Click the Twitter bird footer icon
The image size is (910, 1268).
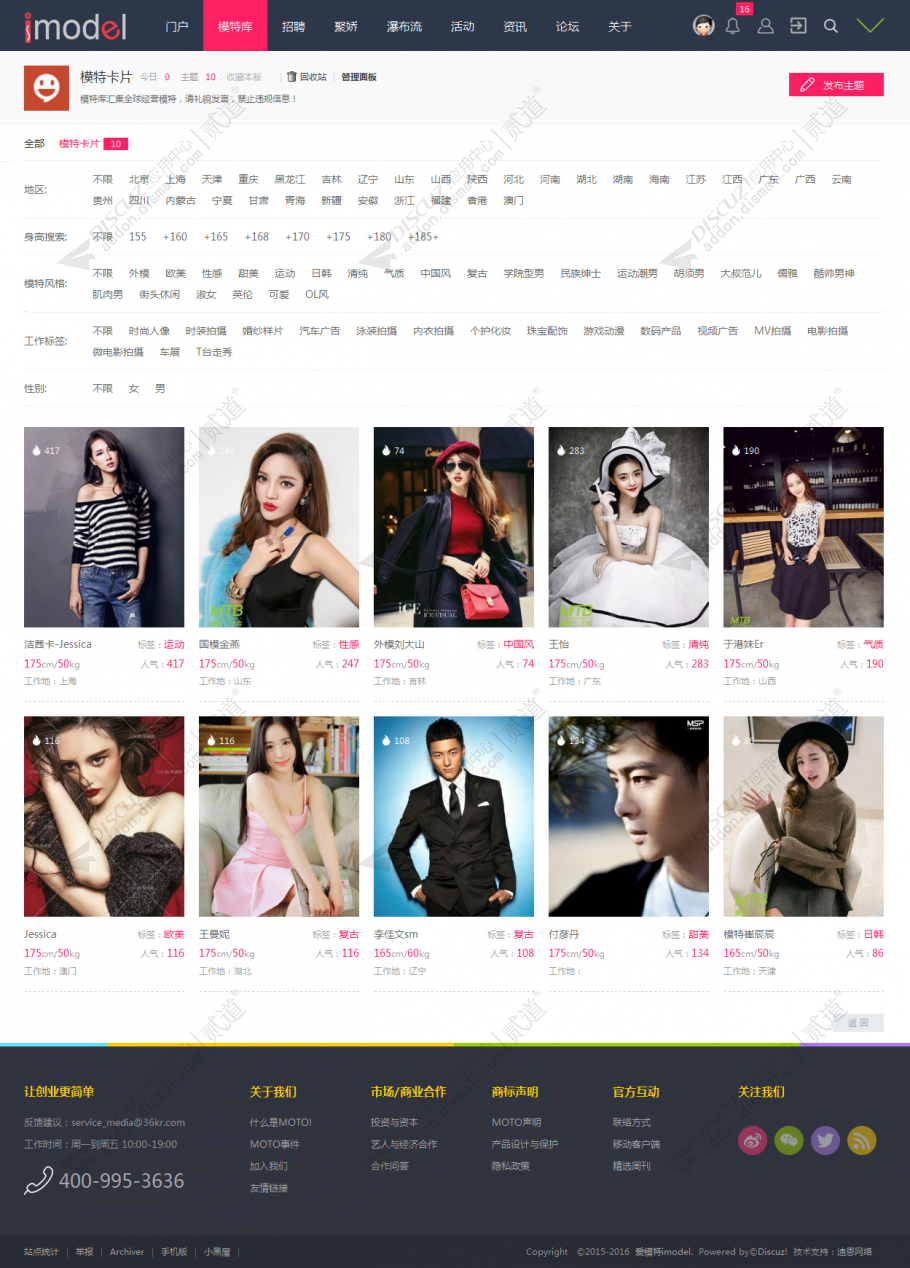coord(825,1140)
